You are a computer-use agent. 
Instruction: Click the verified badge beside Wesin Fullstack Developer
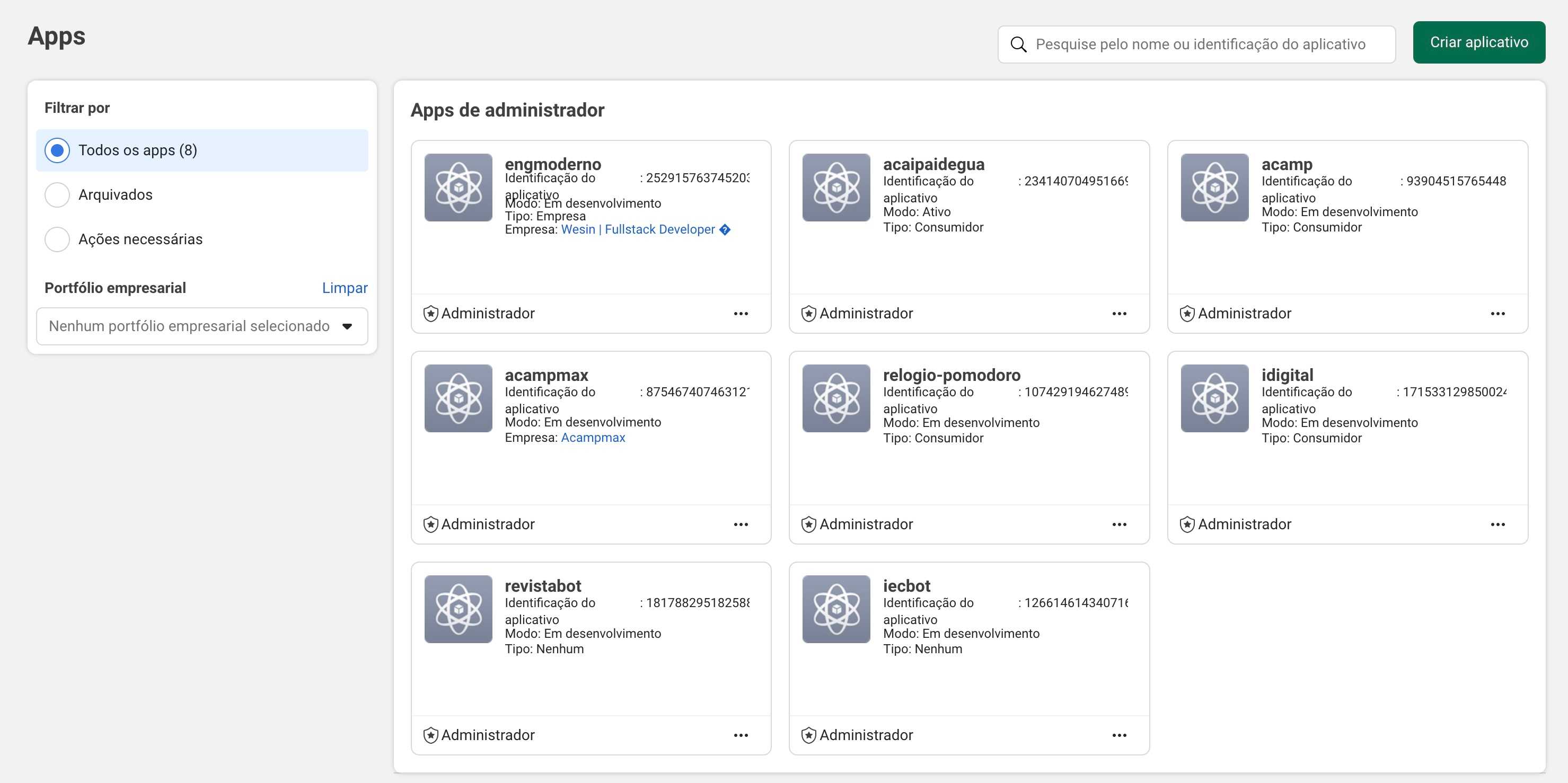pyautogui.click(x=724, y=229)
